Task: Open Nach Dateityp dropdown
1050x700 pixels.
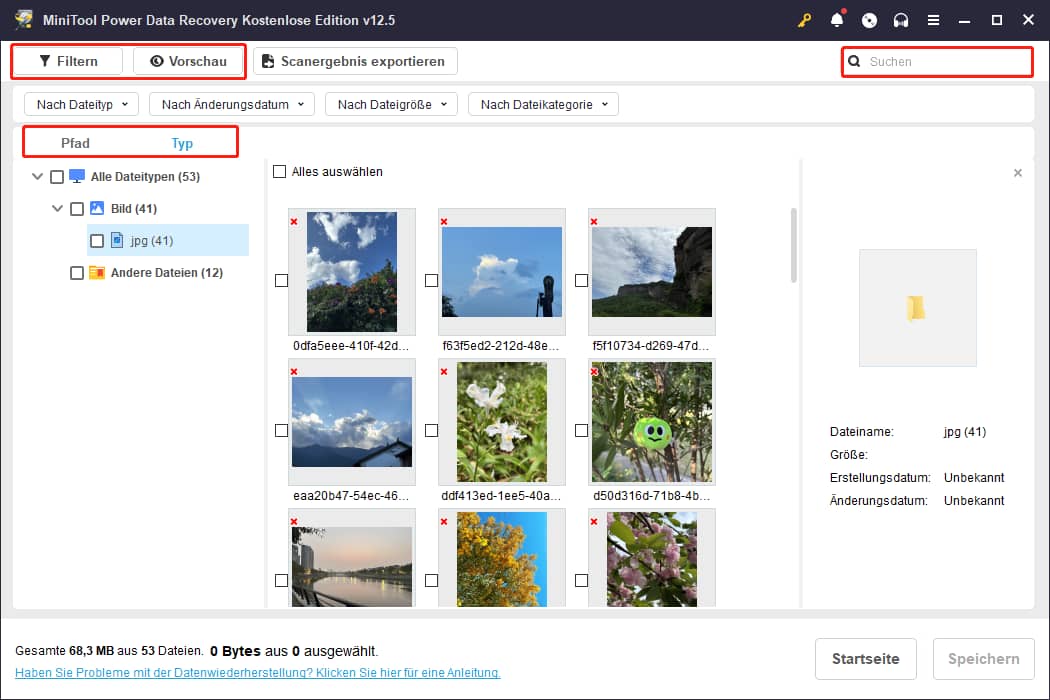Action: (x=82, y=104)
